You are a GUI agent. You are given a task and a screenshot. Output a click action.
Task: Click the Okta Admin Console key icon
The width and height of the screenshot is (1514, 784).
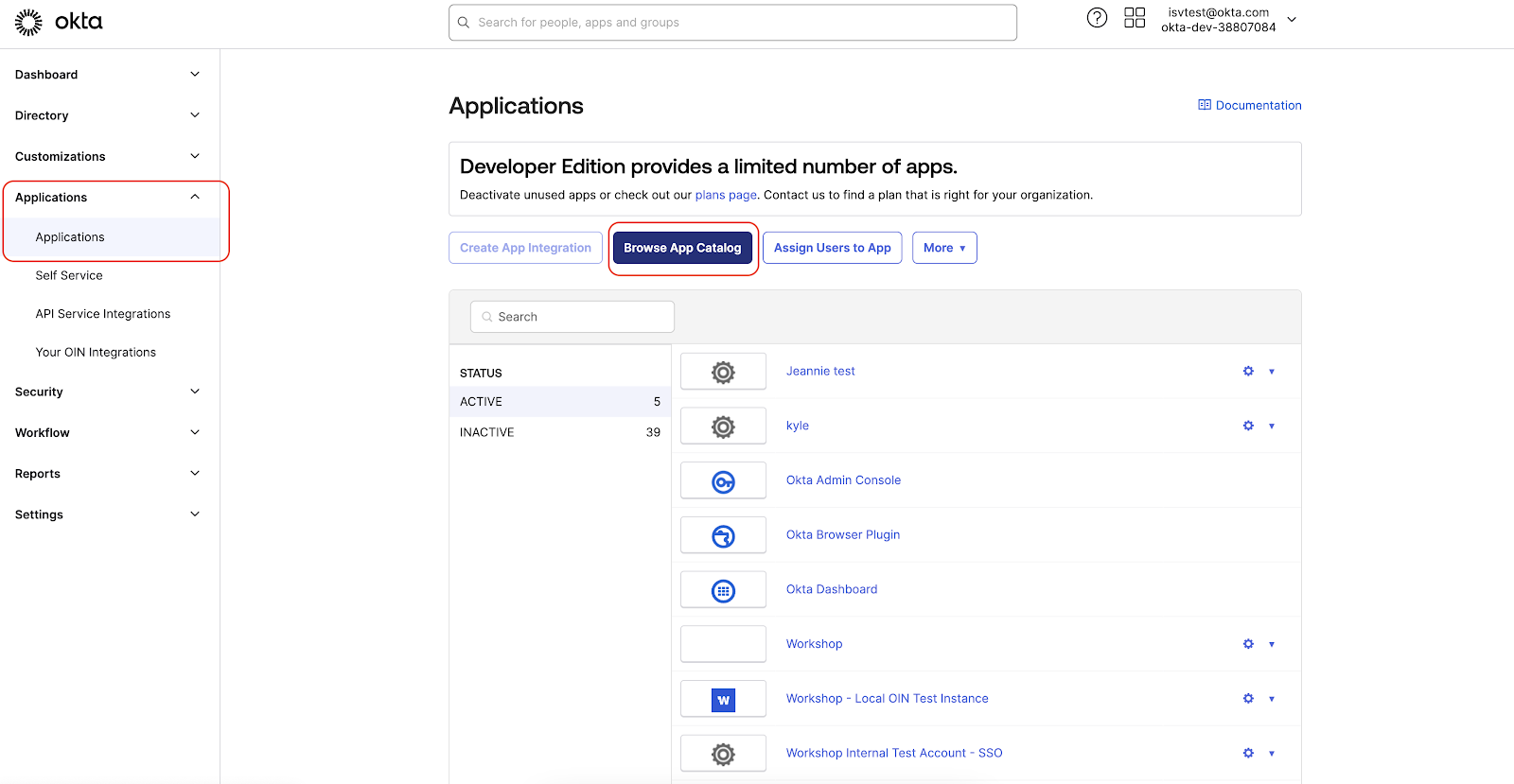[723, 481]
